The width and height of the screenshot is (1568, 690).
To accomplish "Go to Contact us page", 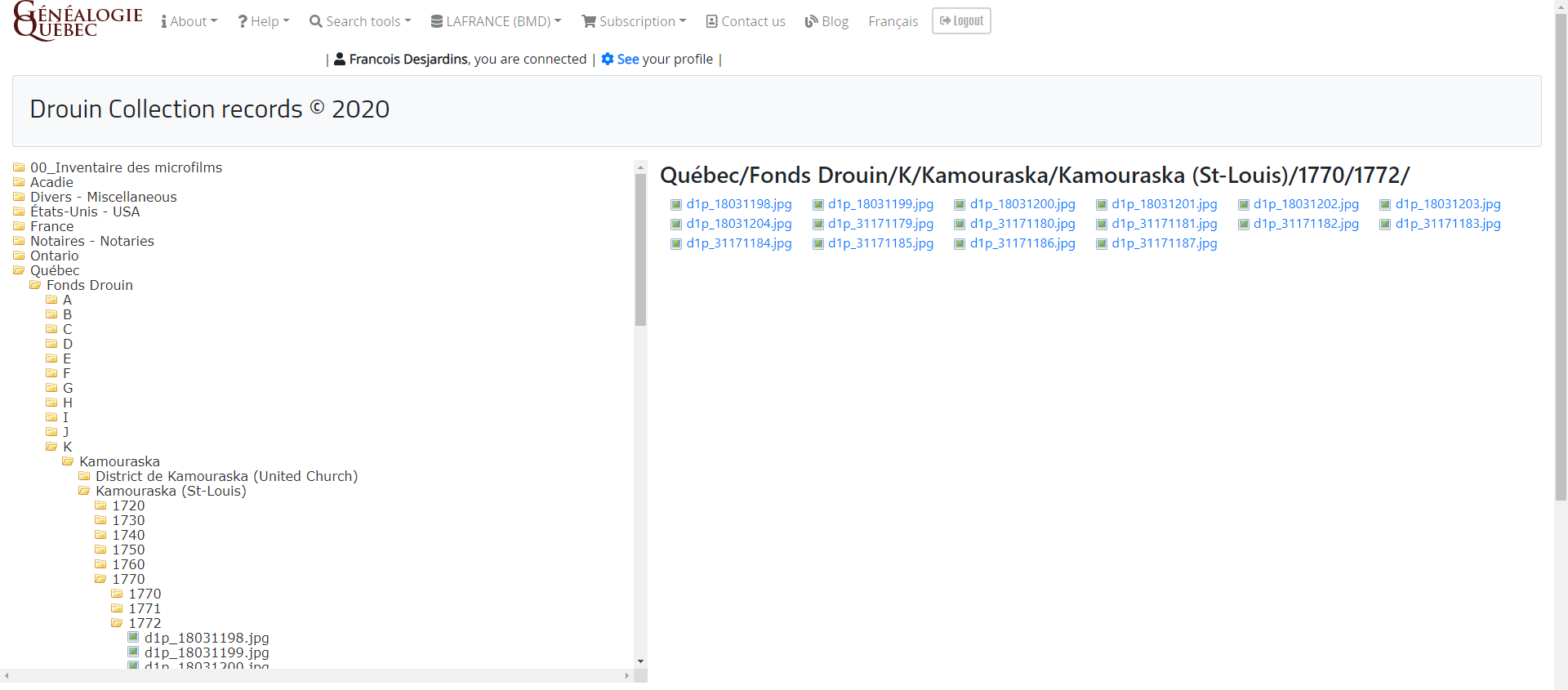I will tap(746, 21).
